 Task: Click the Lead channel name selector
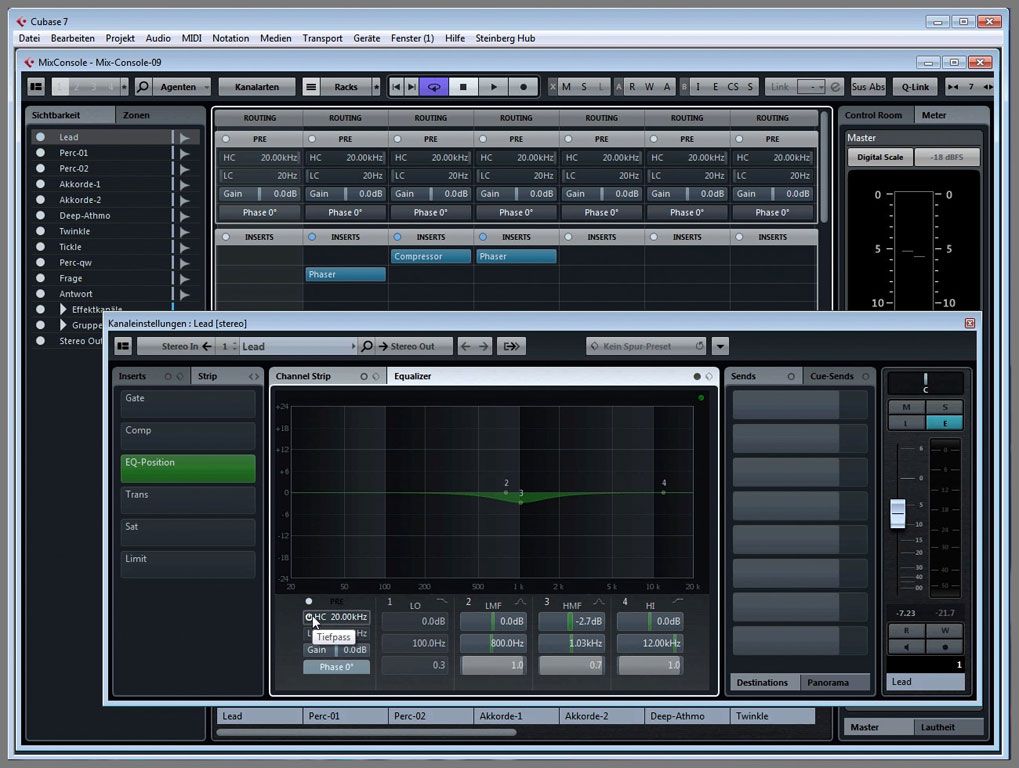click(298, 346)
